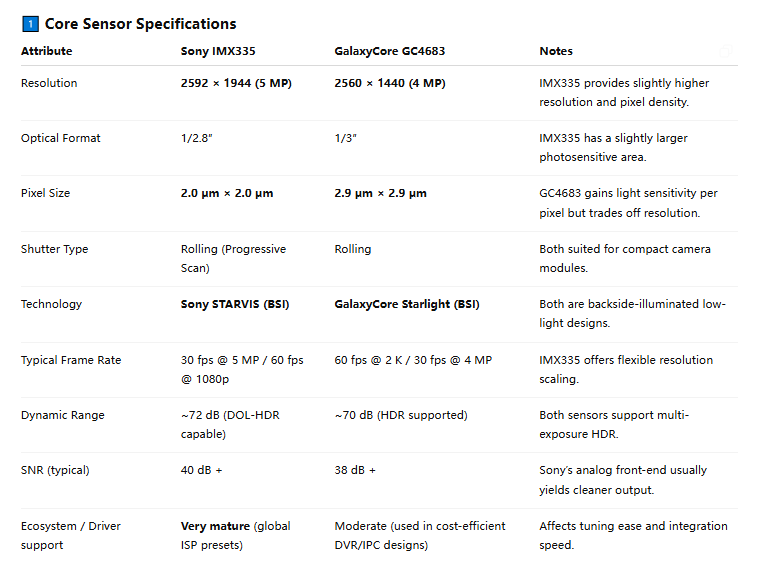Click the Optical Format row label
Viewport: 765px width, 584px height.
click(61, 138)
